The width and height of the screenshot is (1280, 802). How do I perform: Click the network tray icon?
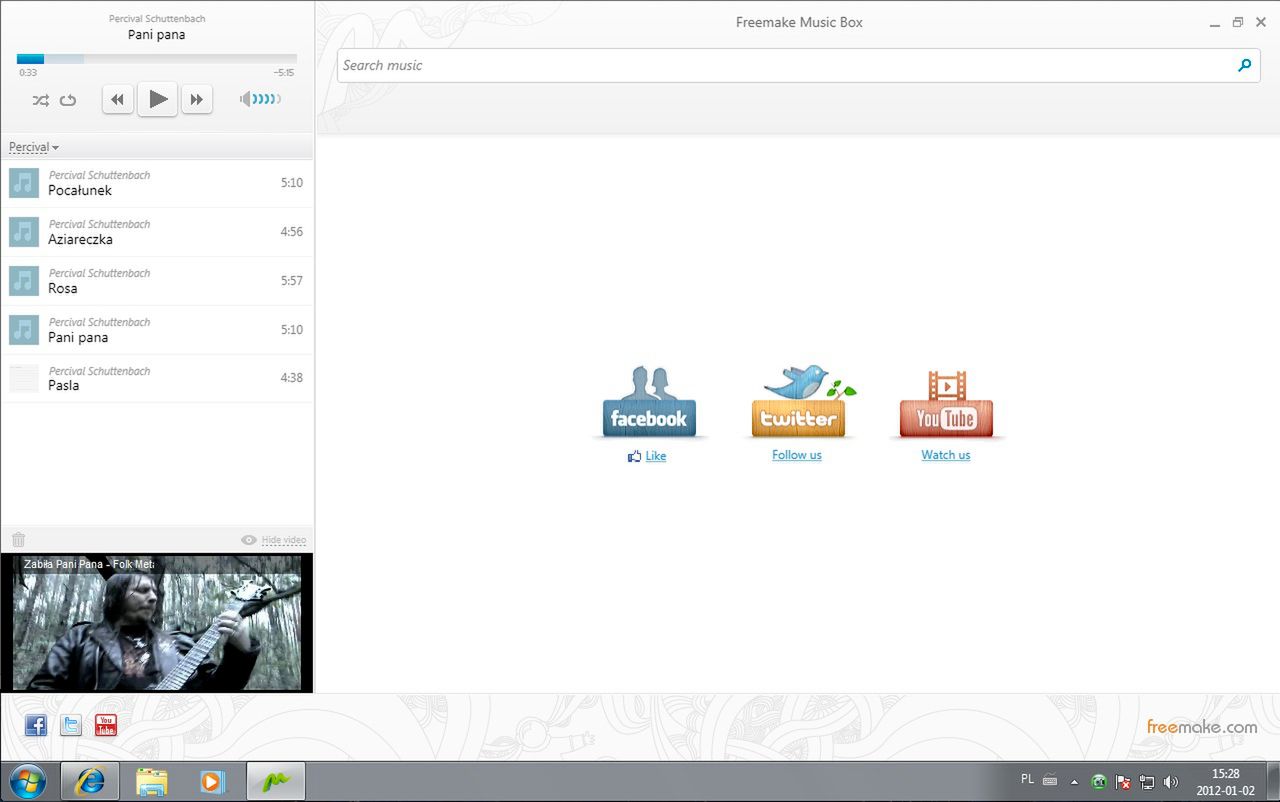1147,782
